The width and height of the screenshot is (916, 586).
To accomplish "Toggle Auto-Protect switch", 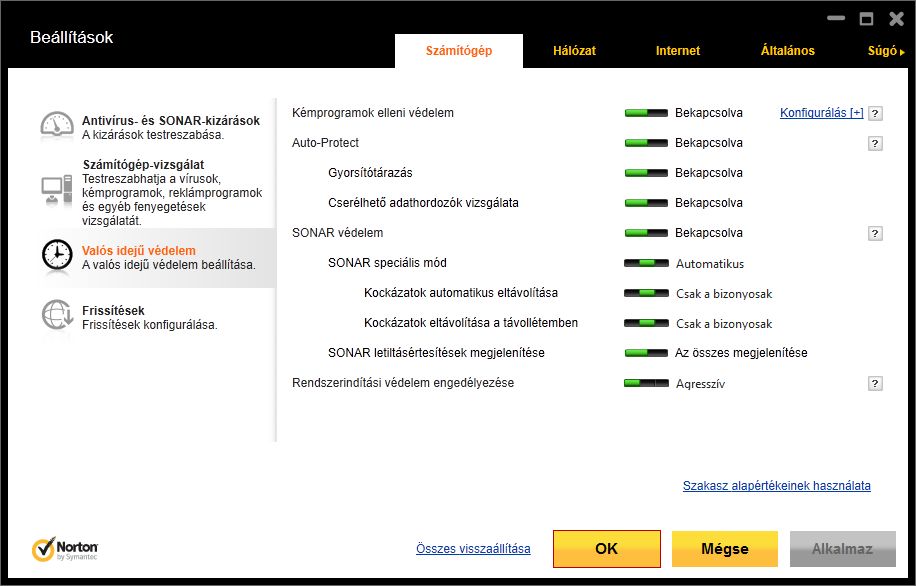I will pos(646,143).
